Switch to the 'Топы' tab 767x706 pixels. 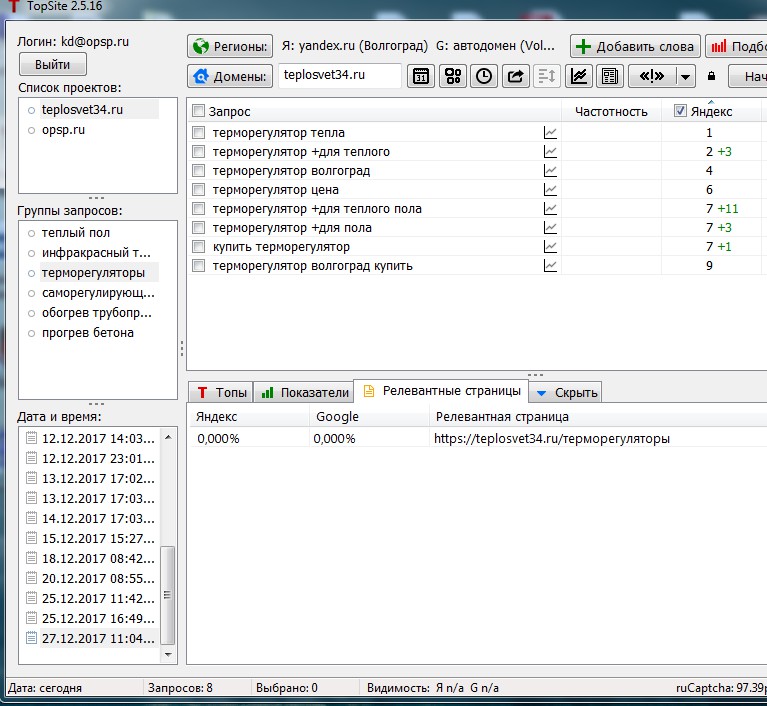[221, 392]
